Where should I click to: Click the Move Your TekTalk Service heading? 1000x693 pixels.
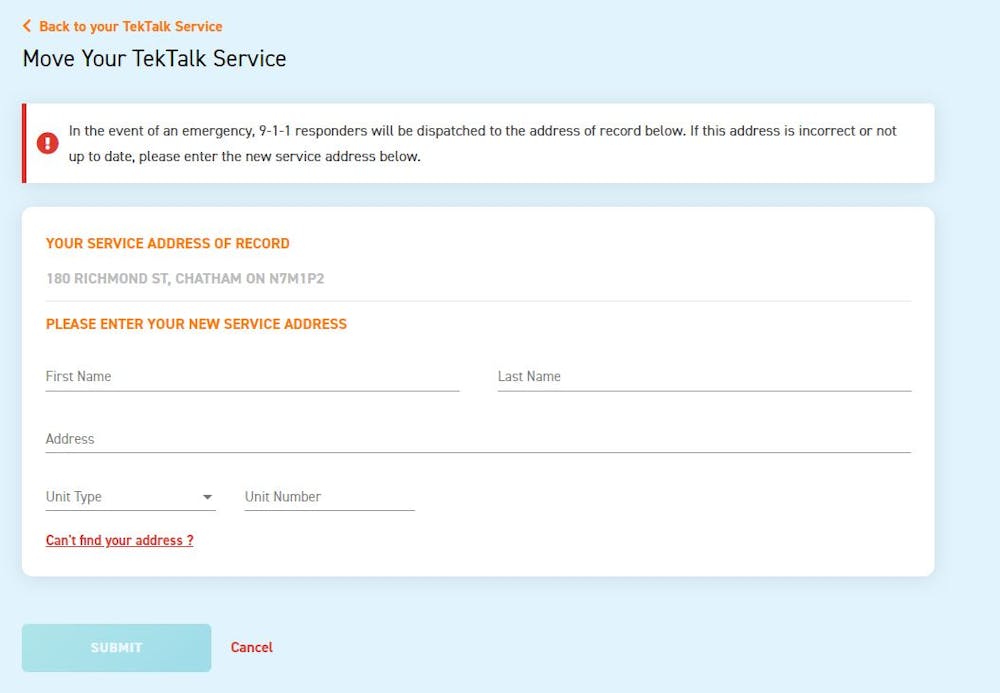pos(154,59)
